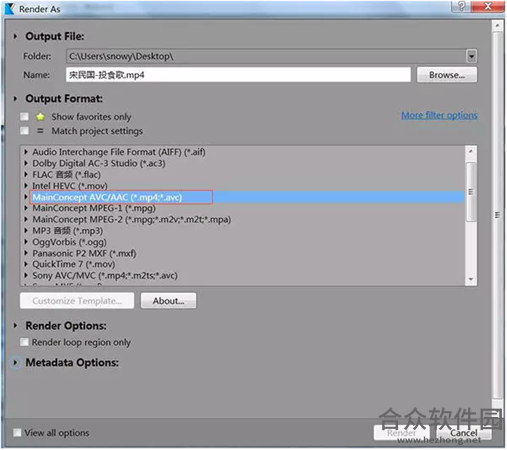This screenshot has height=450, width=507.
Task: Expand Intel HEVC (*.mov) templates
Action: (26, 186)
